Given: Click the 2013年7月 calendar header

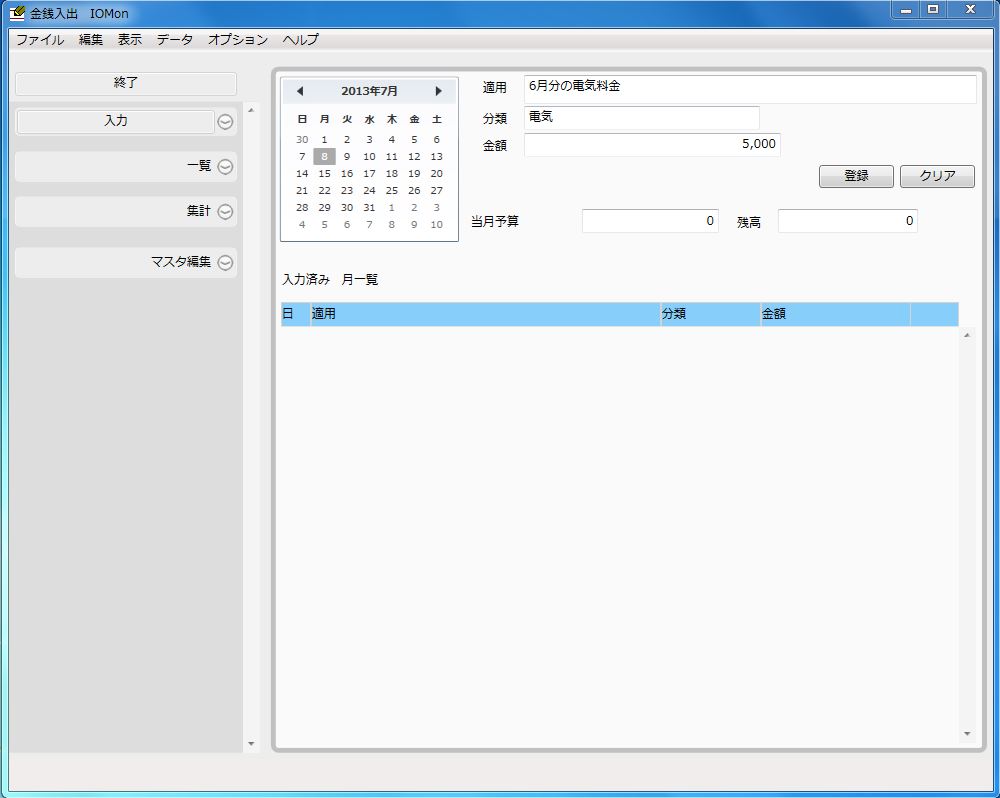Looking at the screenshot, I should tap(369, 91).
